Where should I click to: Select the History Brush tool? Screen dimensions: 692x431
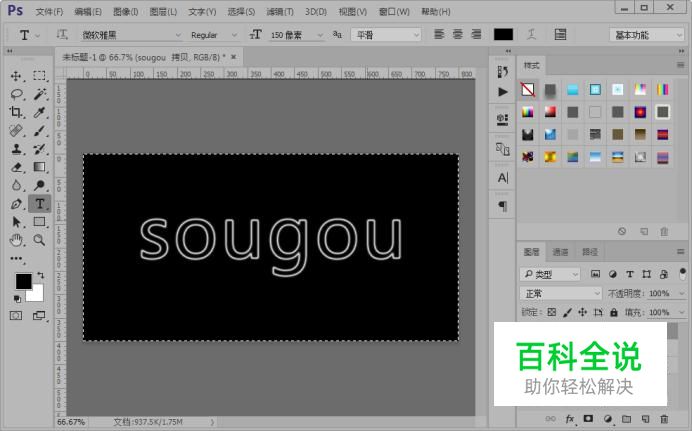point(39,149)
